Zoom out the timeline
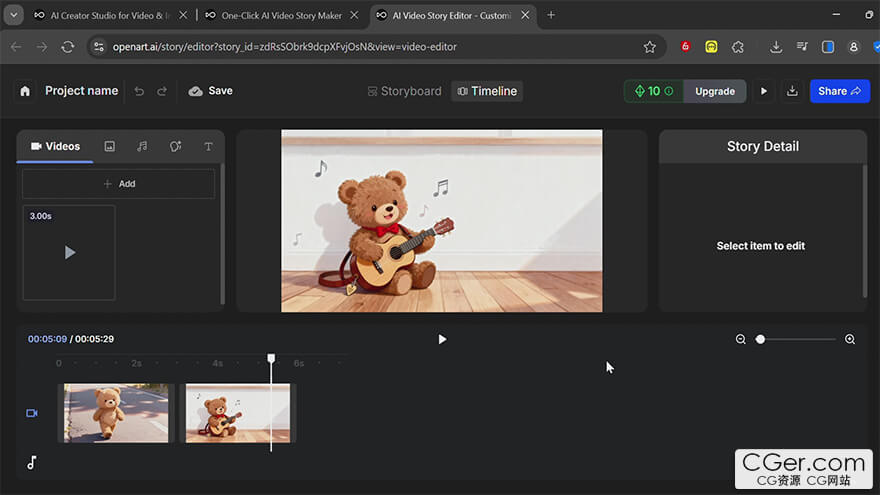Screen dimensions: 880x495 tap(741, 339)
